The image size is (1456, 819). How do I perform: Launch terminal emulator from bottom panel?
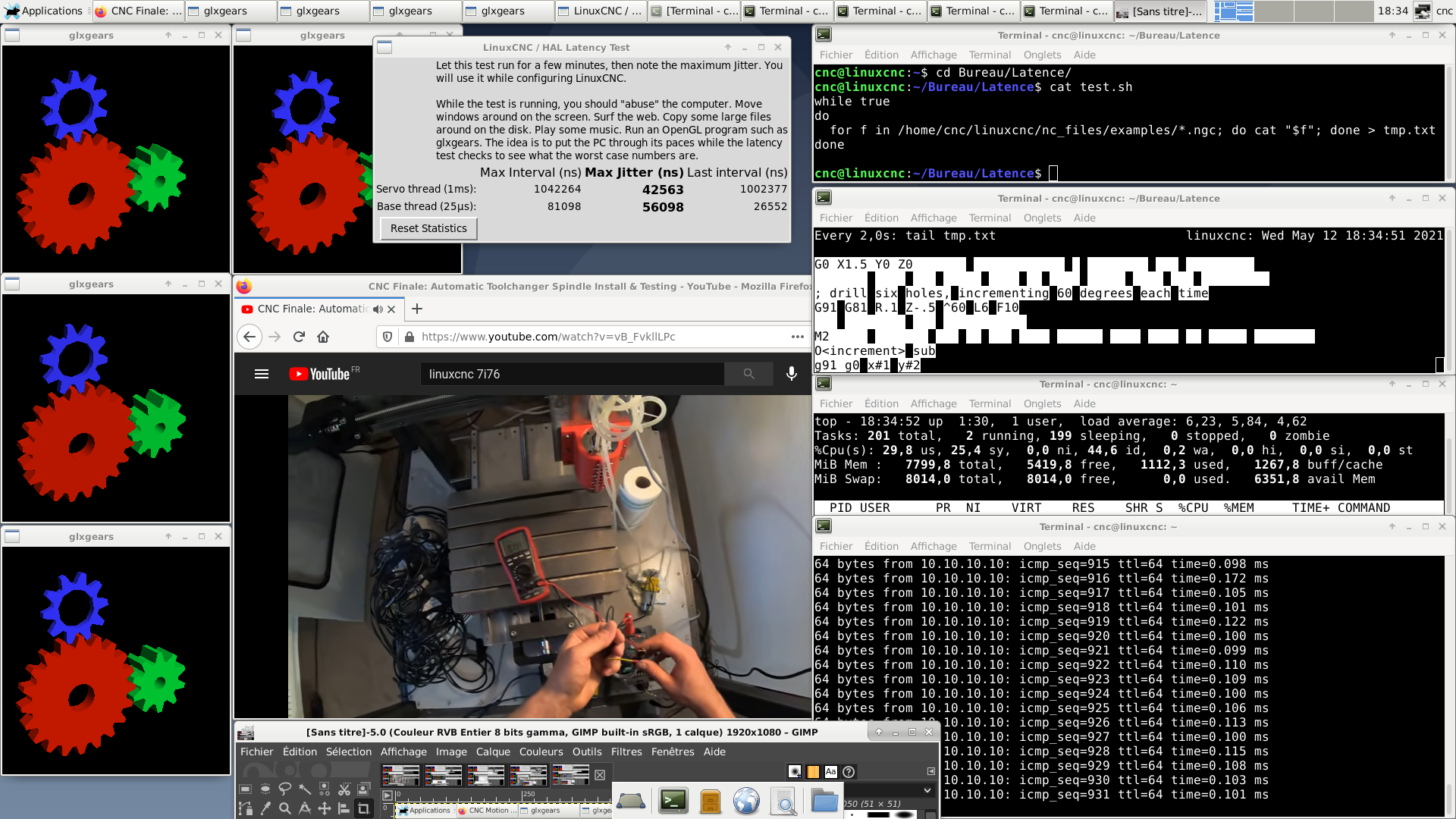[673, 800]
